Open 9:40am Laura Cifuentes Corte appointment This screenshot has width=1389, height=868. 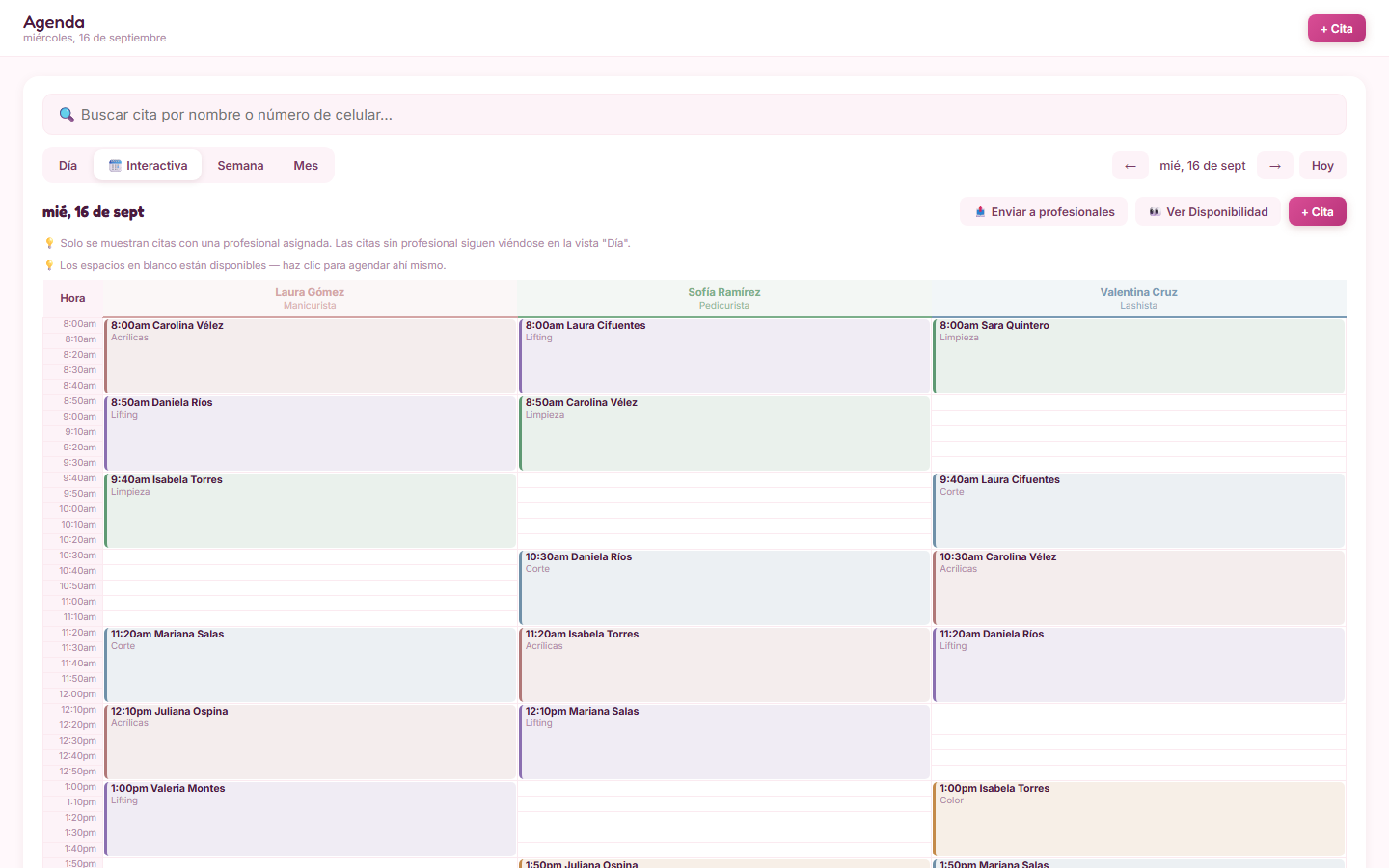1139,510
